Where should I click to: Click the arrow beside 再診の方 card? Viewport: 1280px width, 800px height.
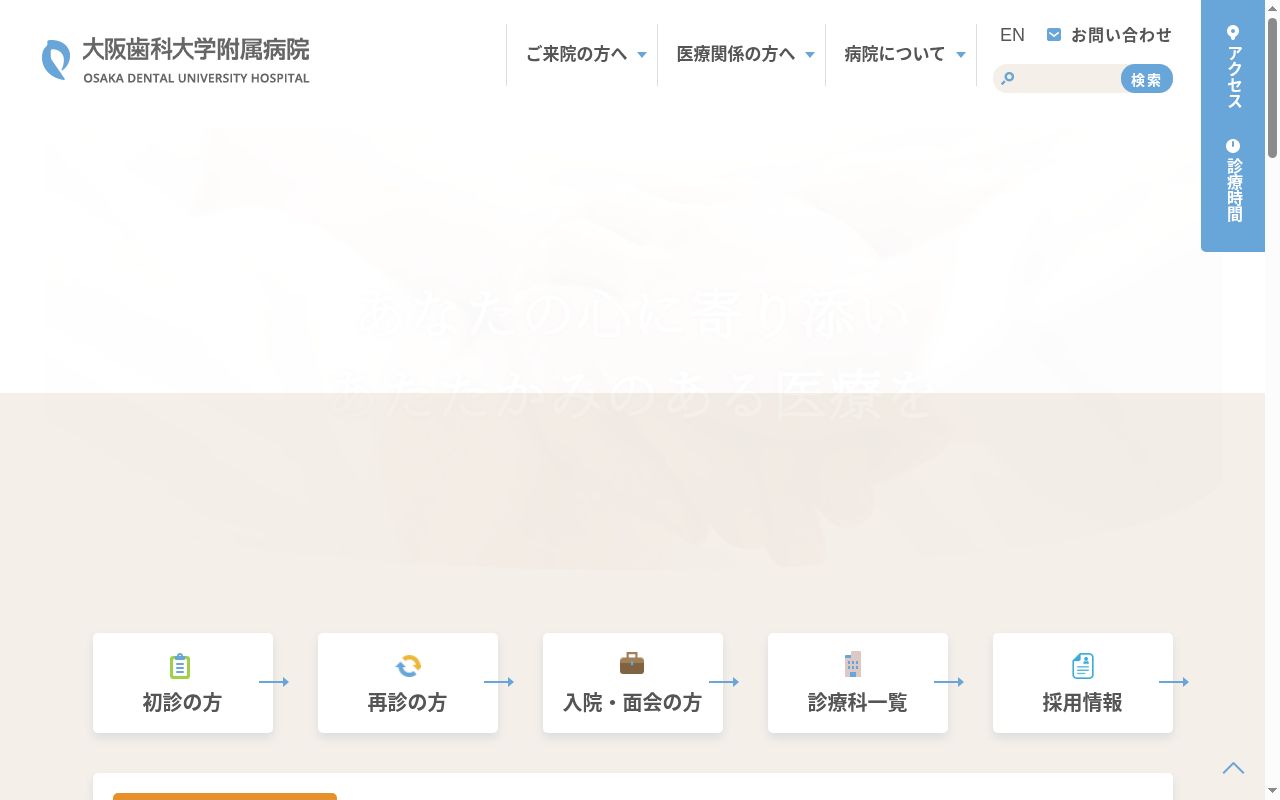(499, 682)
